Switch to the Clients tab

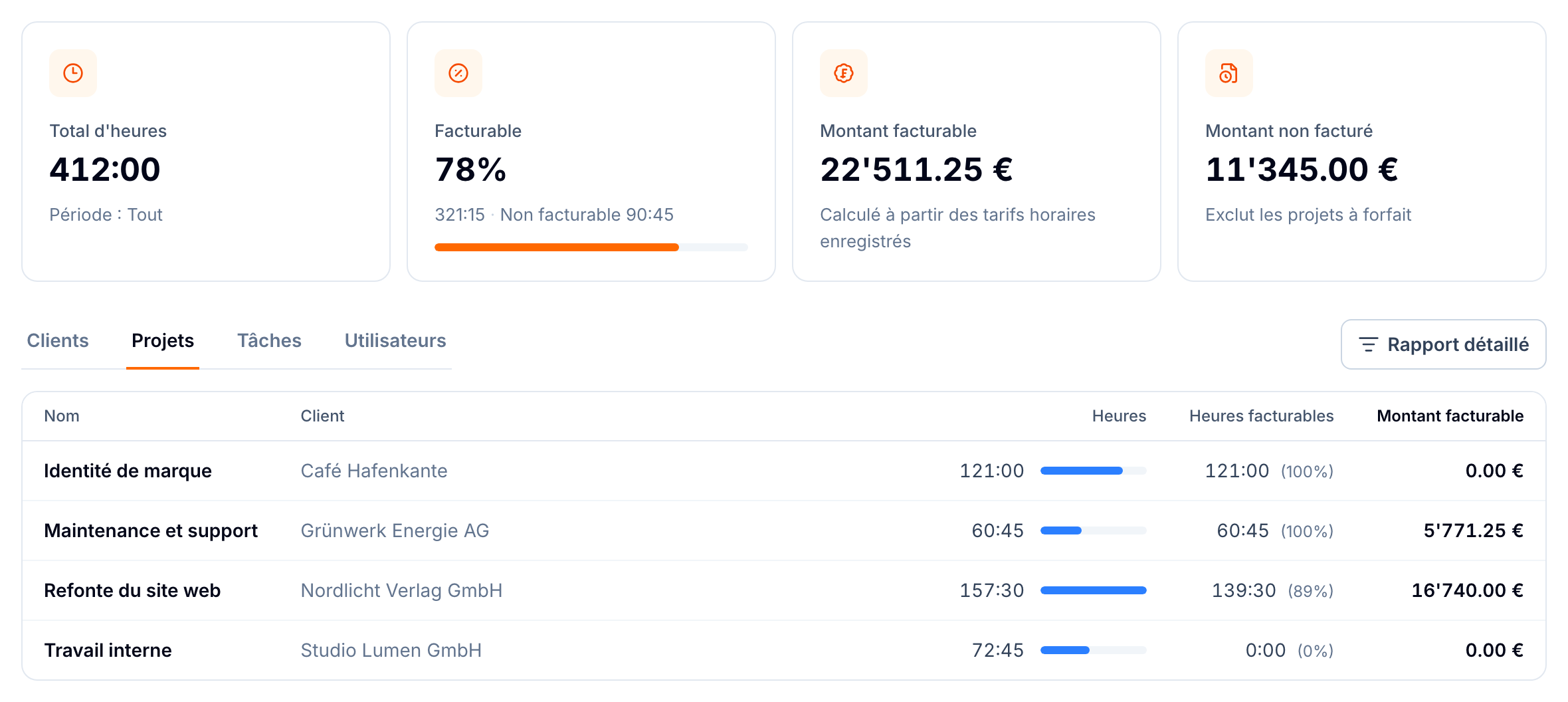[x=58, y=340]
